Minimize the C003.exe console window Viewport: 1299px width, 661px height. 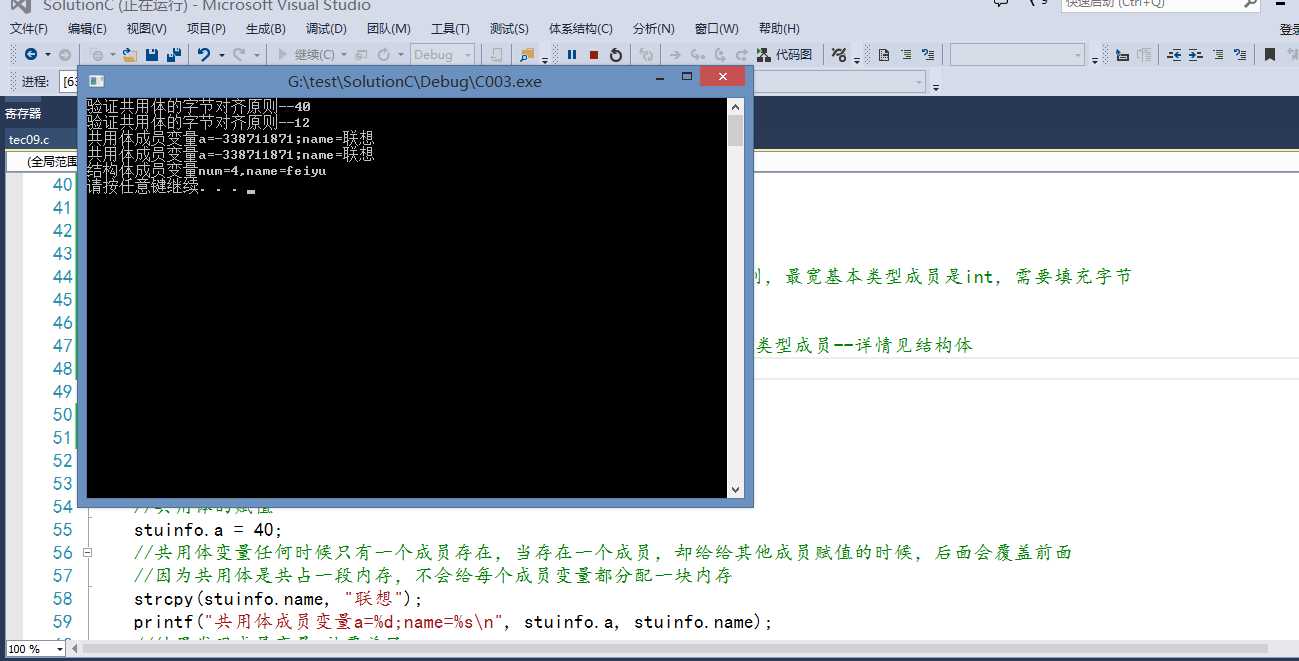point(660,77)
